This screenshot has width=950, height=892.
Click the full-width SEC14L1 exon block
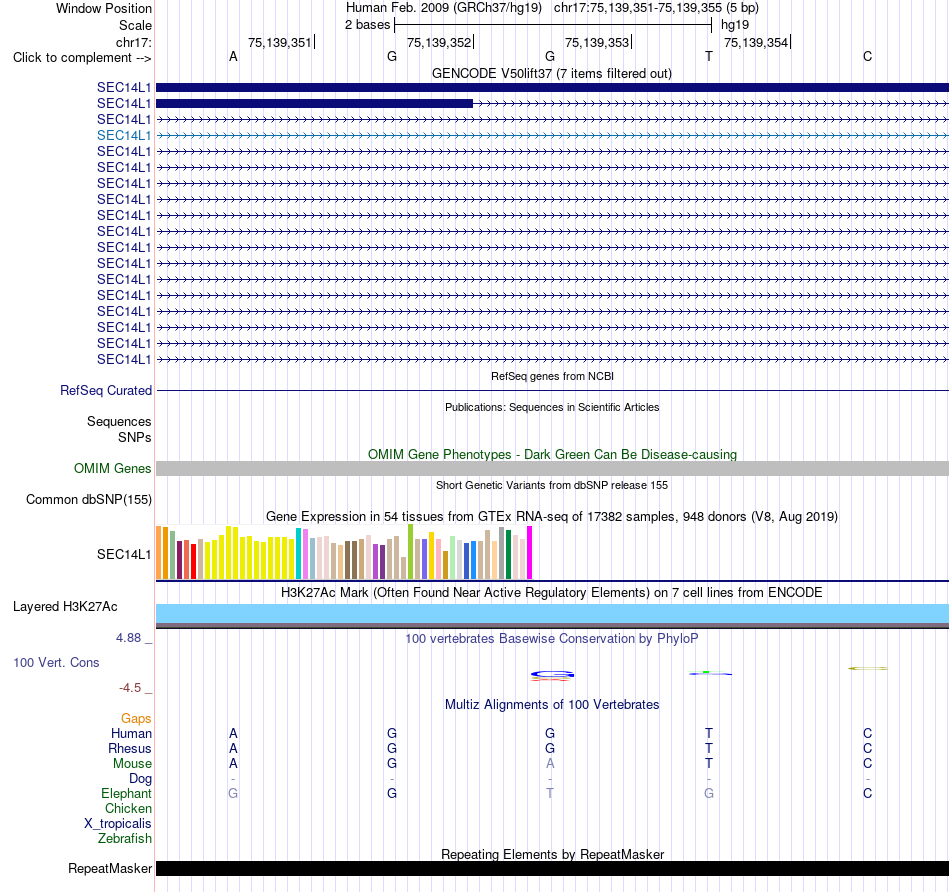tap(553, 87)
